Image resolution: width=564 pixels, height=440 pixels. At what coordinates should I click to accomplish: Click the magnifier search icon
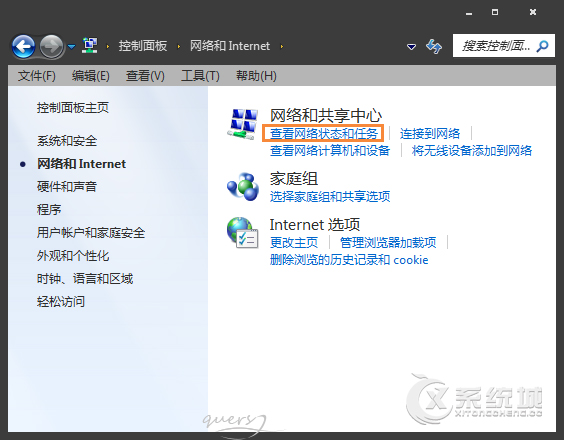(542, 46)
